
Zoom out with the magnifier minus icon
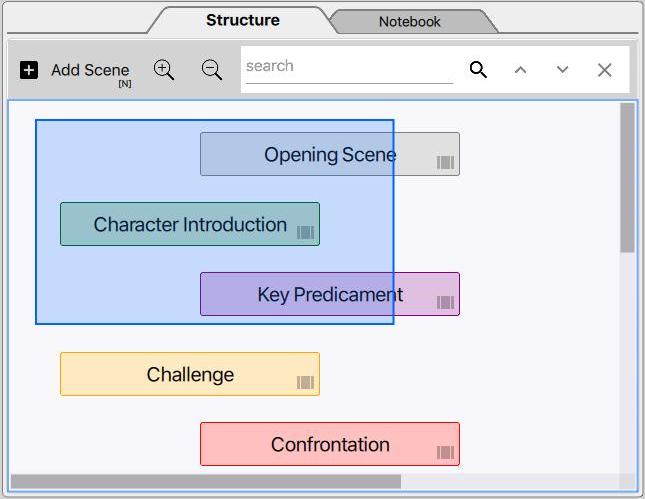point(212,70)
